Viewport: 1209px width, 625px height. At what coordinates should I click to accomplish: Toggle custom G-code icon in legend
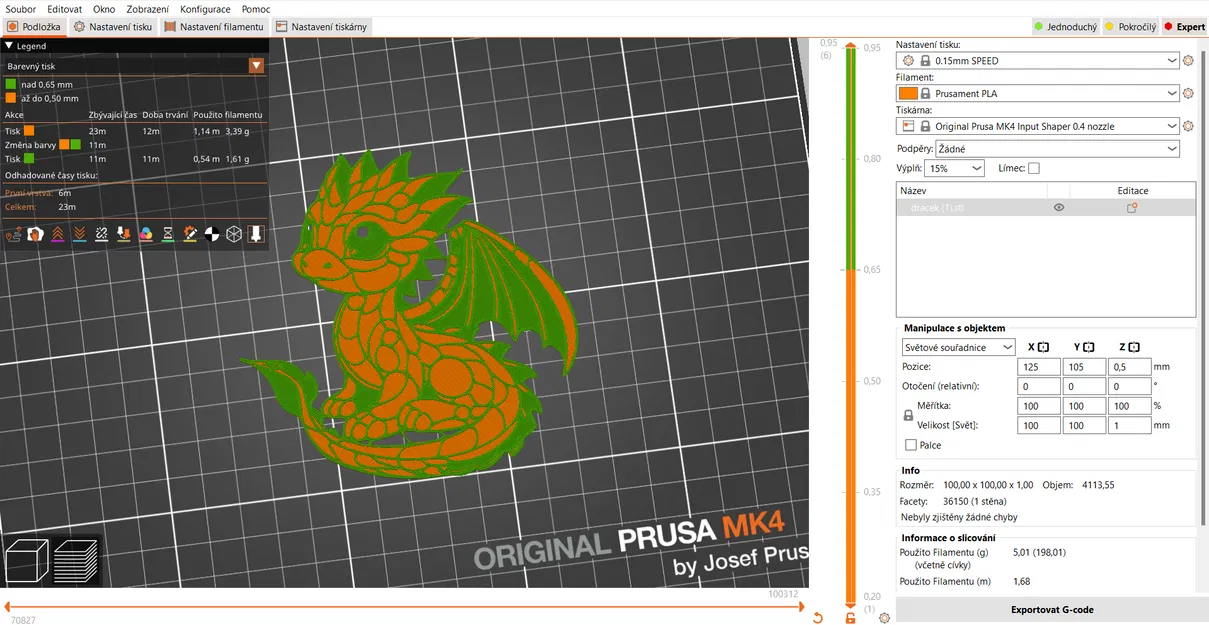[190, 234]
